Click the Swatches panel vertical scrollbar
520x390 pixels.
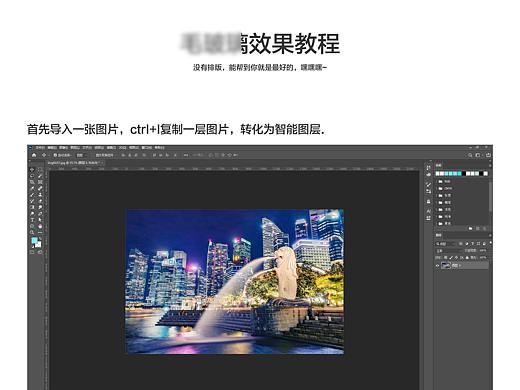pyautogui.click(x=491, y=197)
